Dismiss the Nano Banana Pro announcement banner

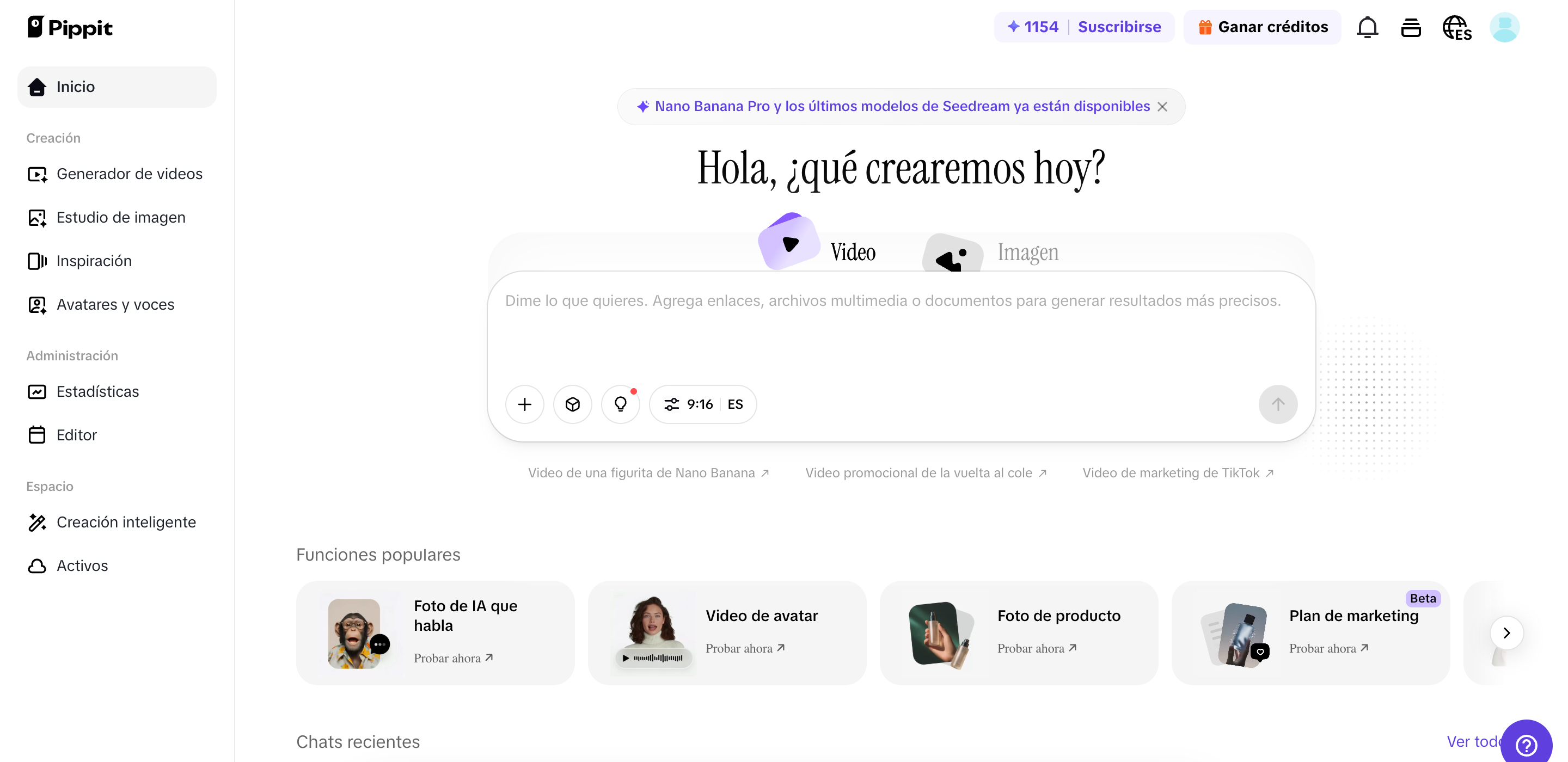(1162, 107)
